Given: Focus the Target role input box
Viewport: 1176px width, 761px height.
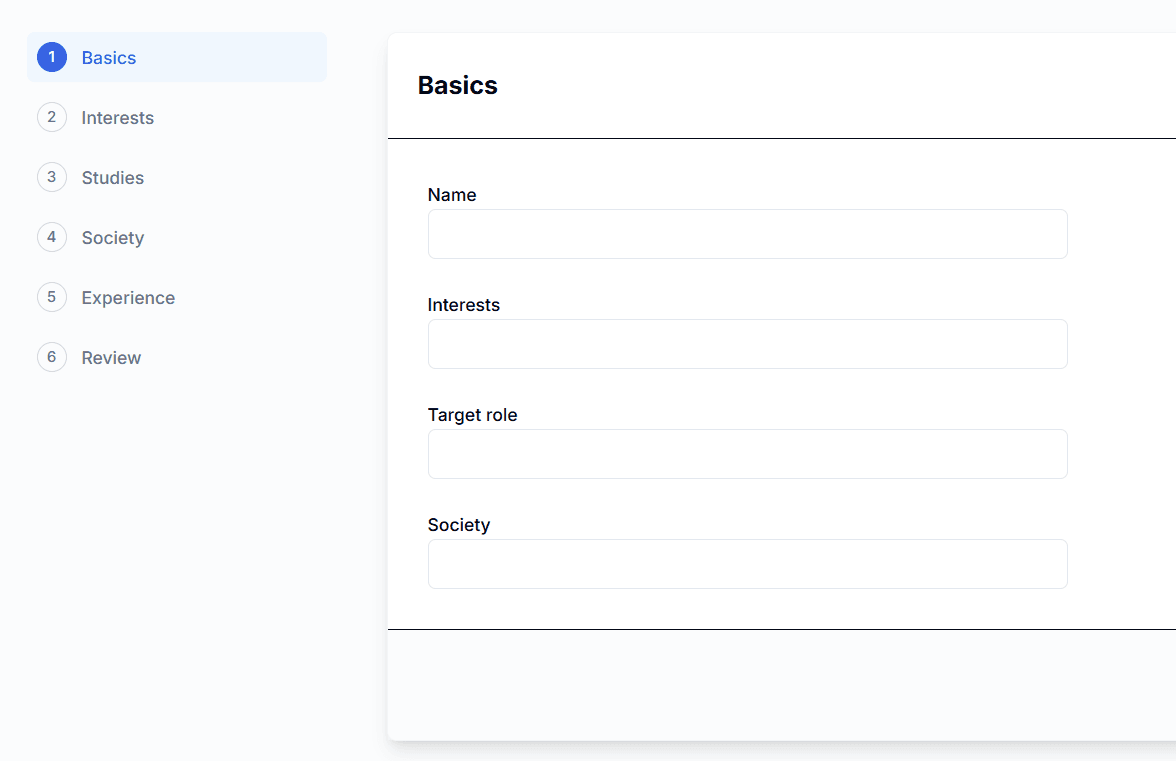Looking at the screenshot, I should [747, 454].
